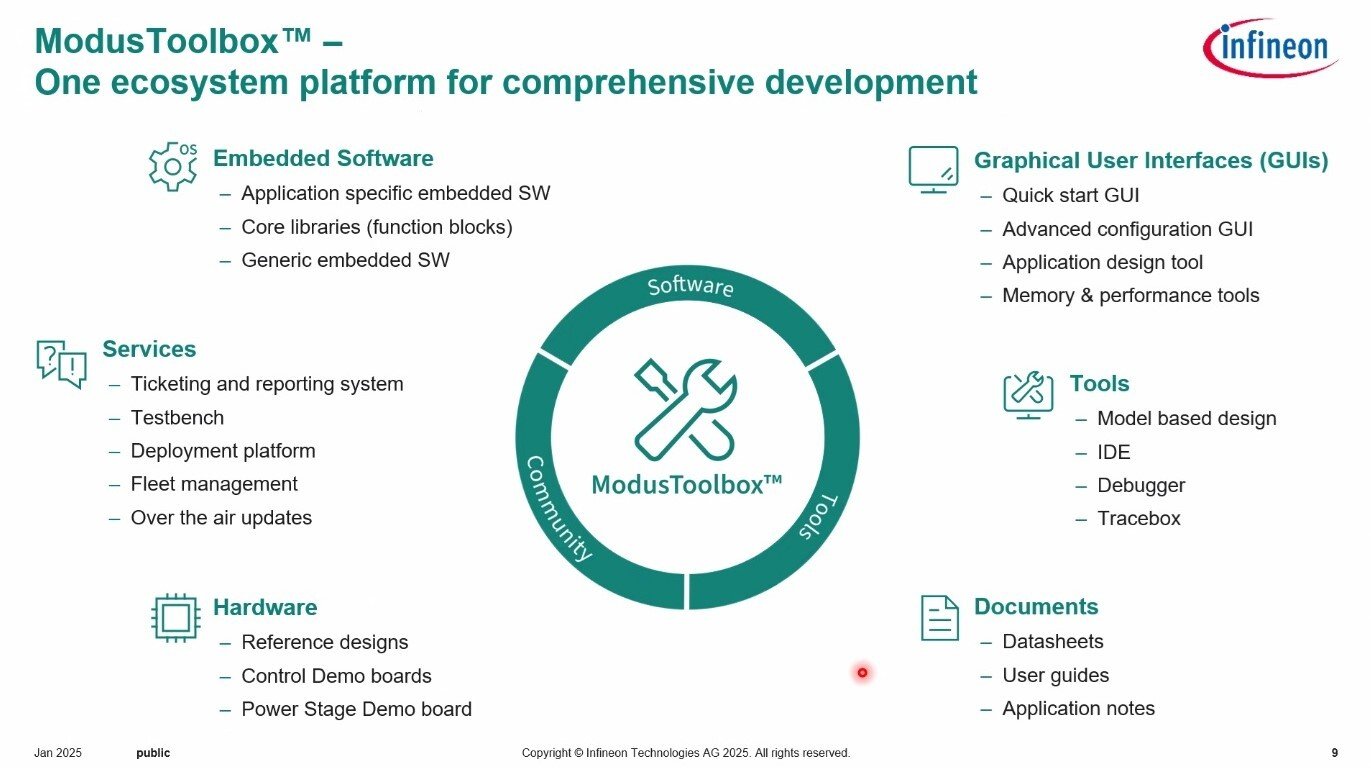Click 'Application design tool'
Image resolution: width=1371 pixels, height=768 pixels.
click(x=1102, y=262)
